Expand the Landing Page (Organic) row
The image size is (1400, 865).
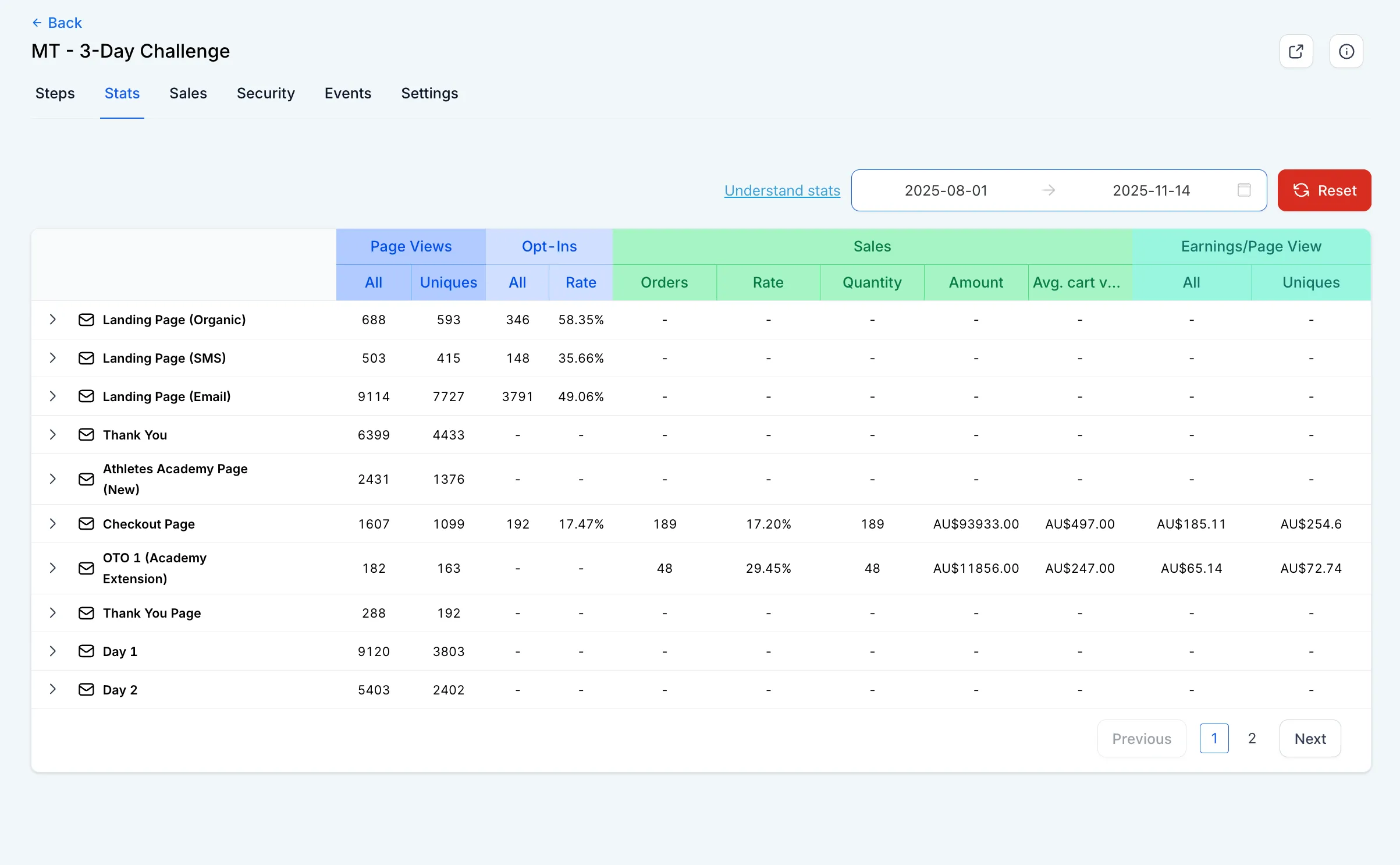[52, 320]
